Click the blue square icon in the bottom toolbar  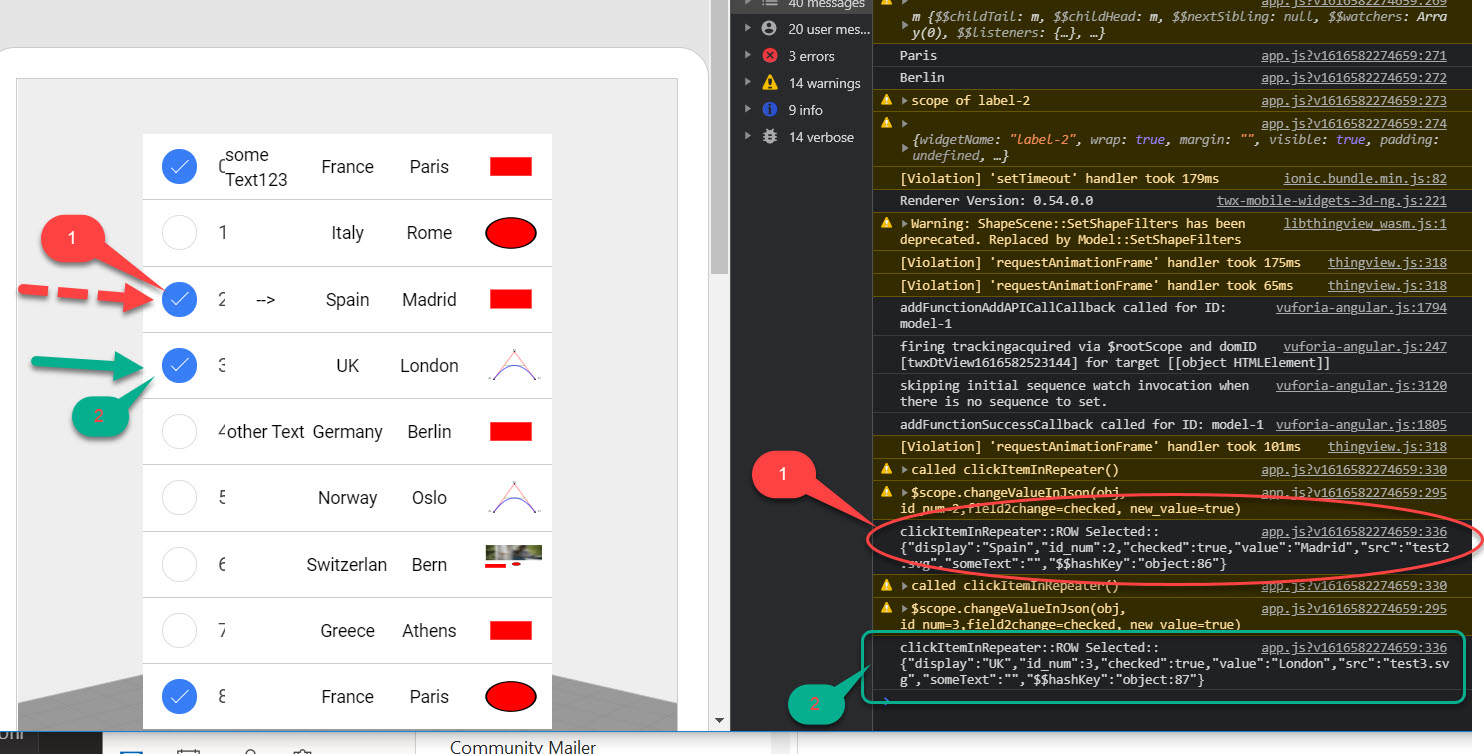tap(131, 749)
